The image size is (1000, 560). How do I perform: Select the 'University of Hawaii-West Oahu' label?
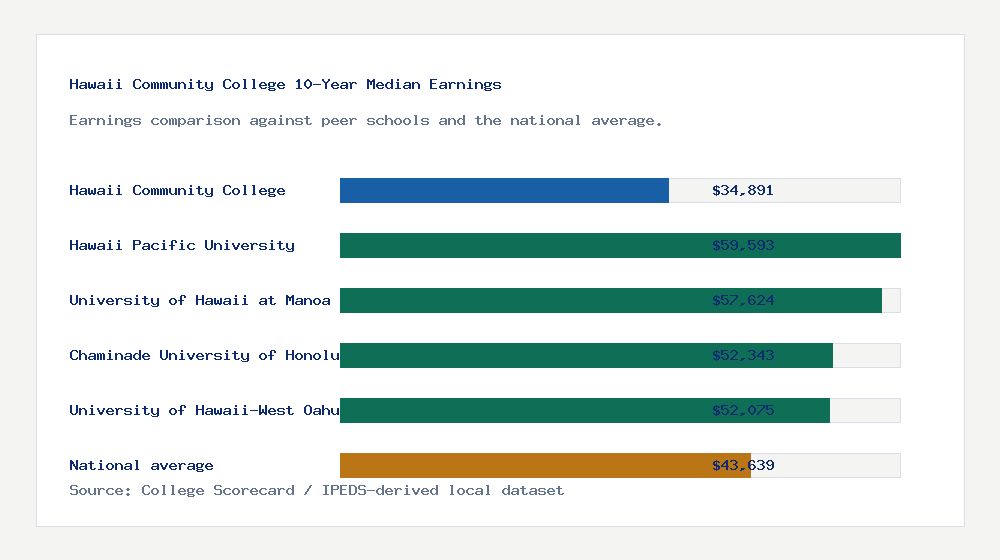click(204, 410)
